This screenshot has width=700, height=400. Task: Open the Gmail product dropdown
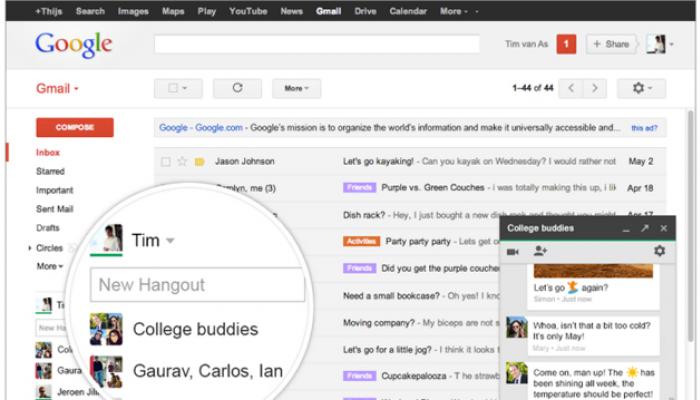(x=57, y=88)
